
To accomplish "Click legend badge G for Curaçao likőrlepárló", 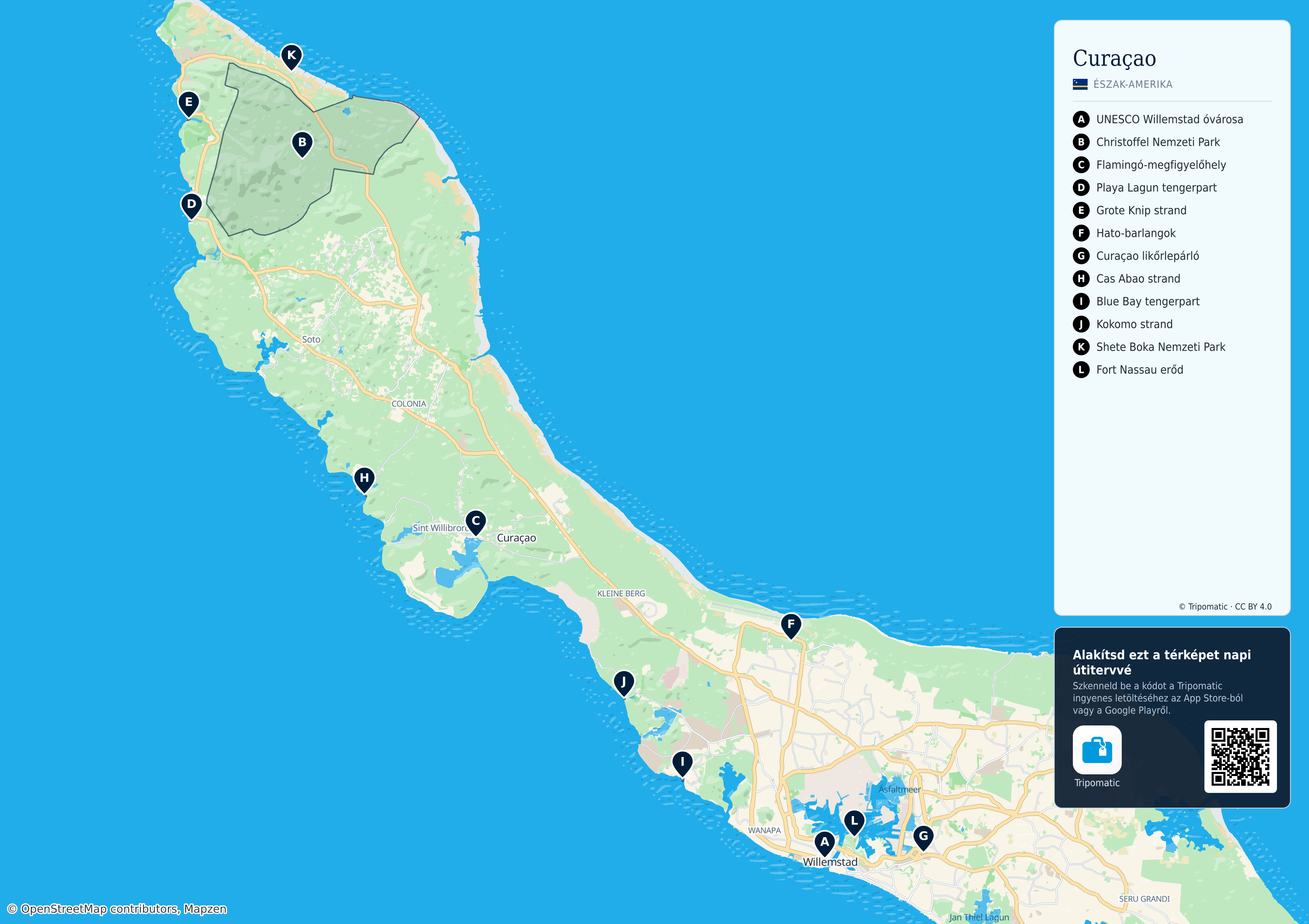I will coord(1081,256).
